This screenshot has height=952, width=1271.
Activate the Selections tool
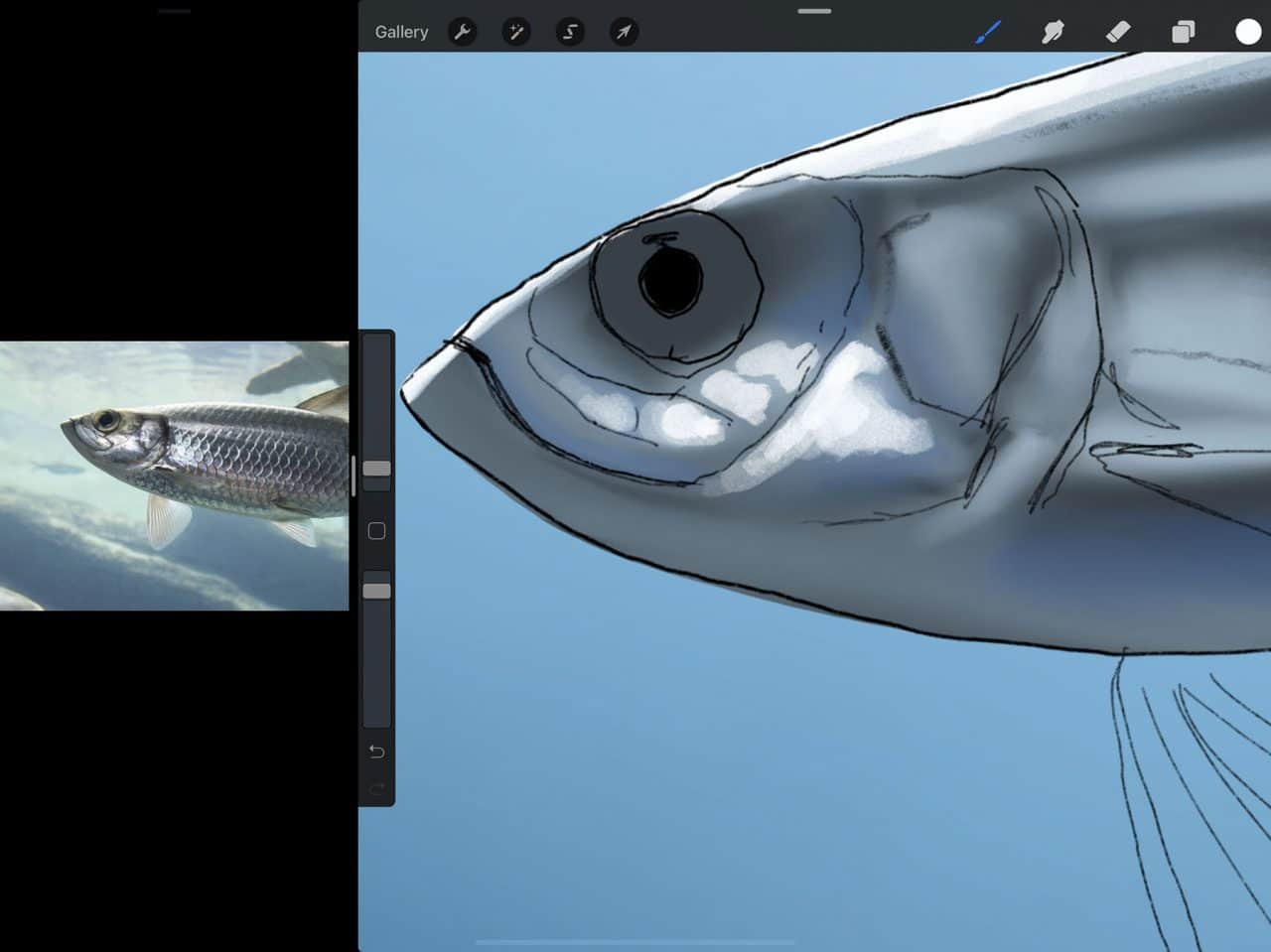tap(568, 31)
